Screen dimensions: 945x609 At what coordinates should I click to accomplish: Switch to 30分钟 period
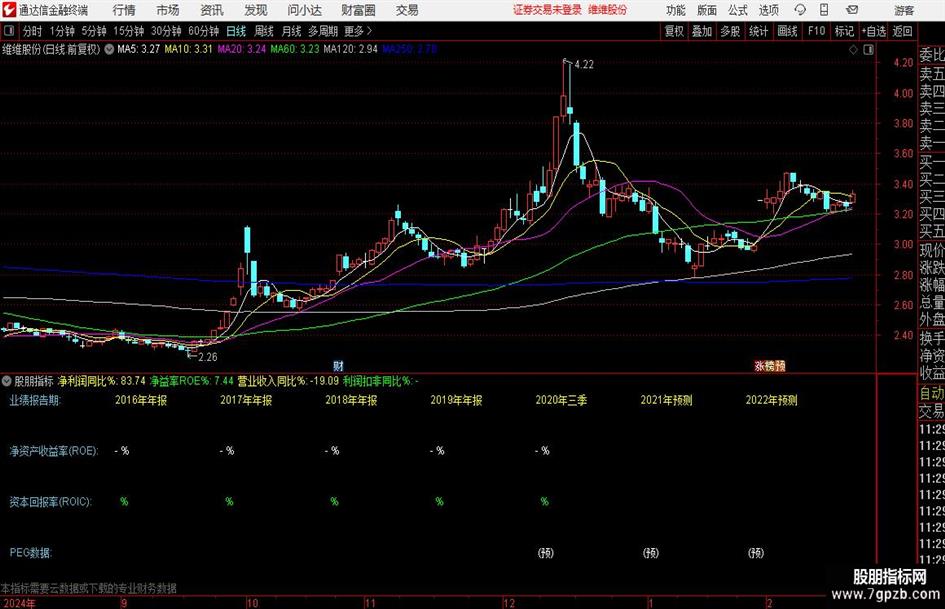click(166, 31)
